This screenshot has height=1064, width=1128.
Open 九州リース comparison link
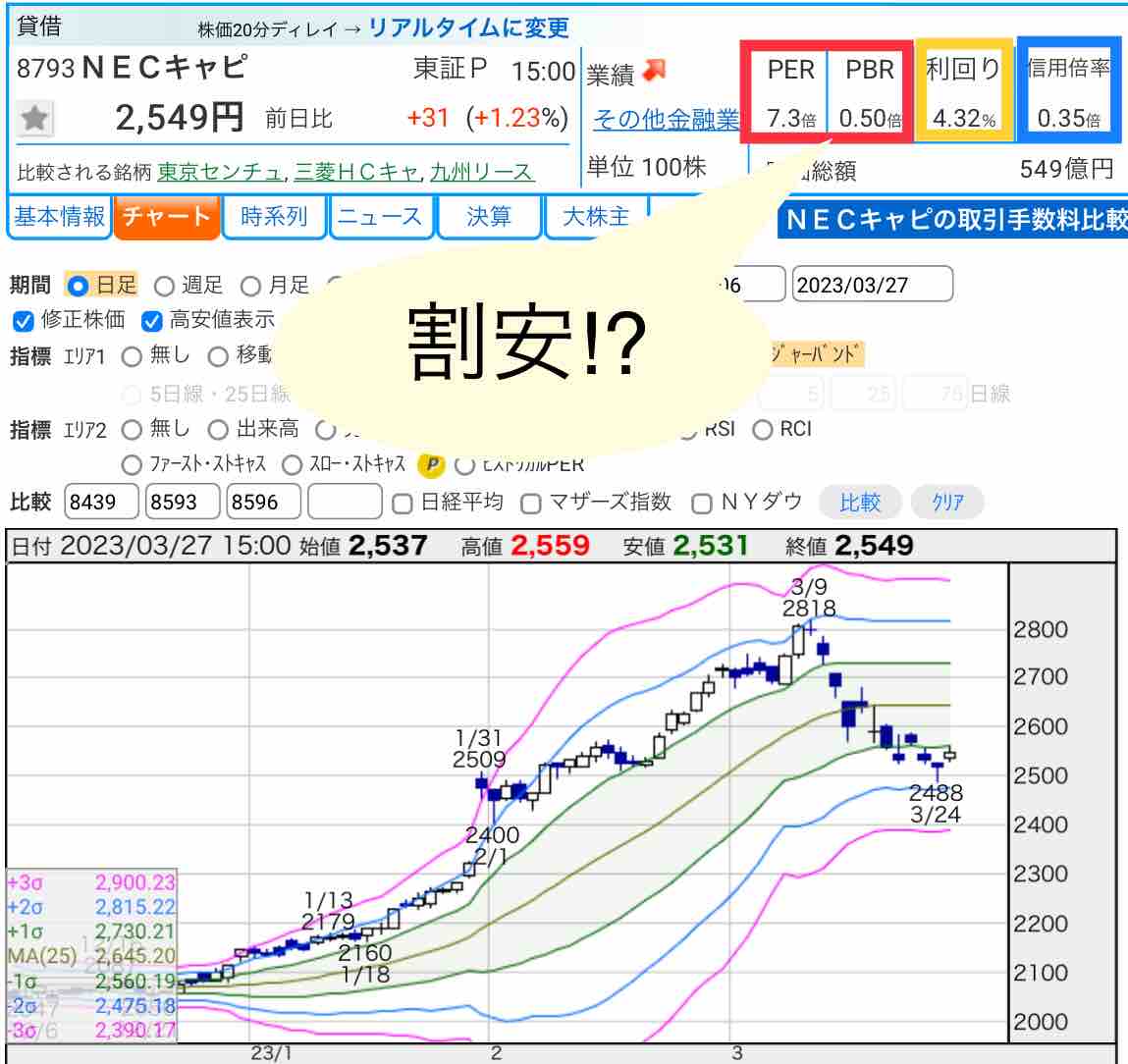(482, 171)
